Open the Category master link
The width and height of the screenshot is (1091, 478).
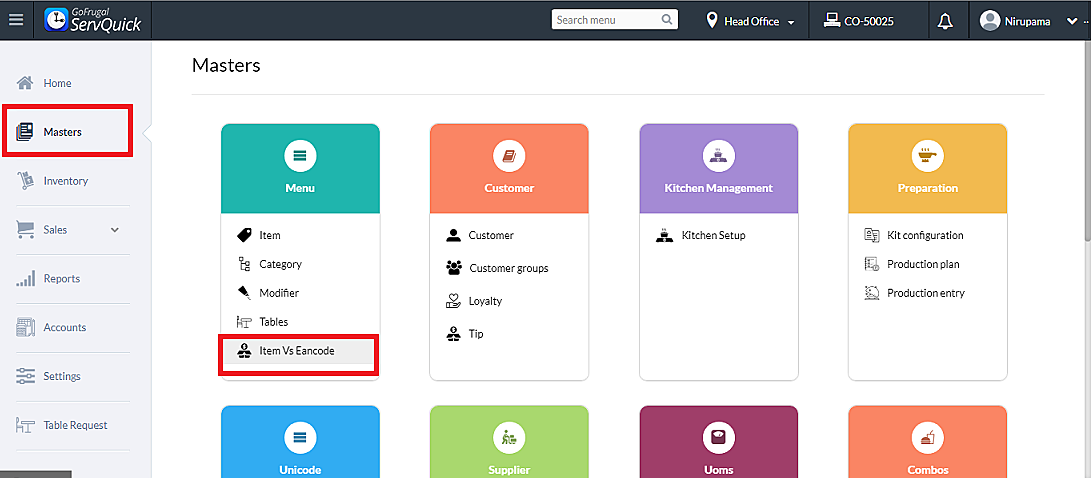280,264
